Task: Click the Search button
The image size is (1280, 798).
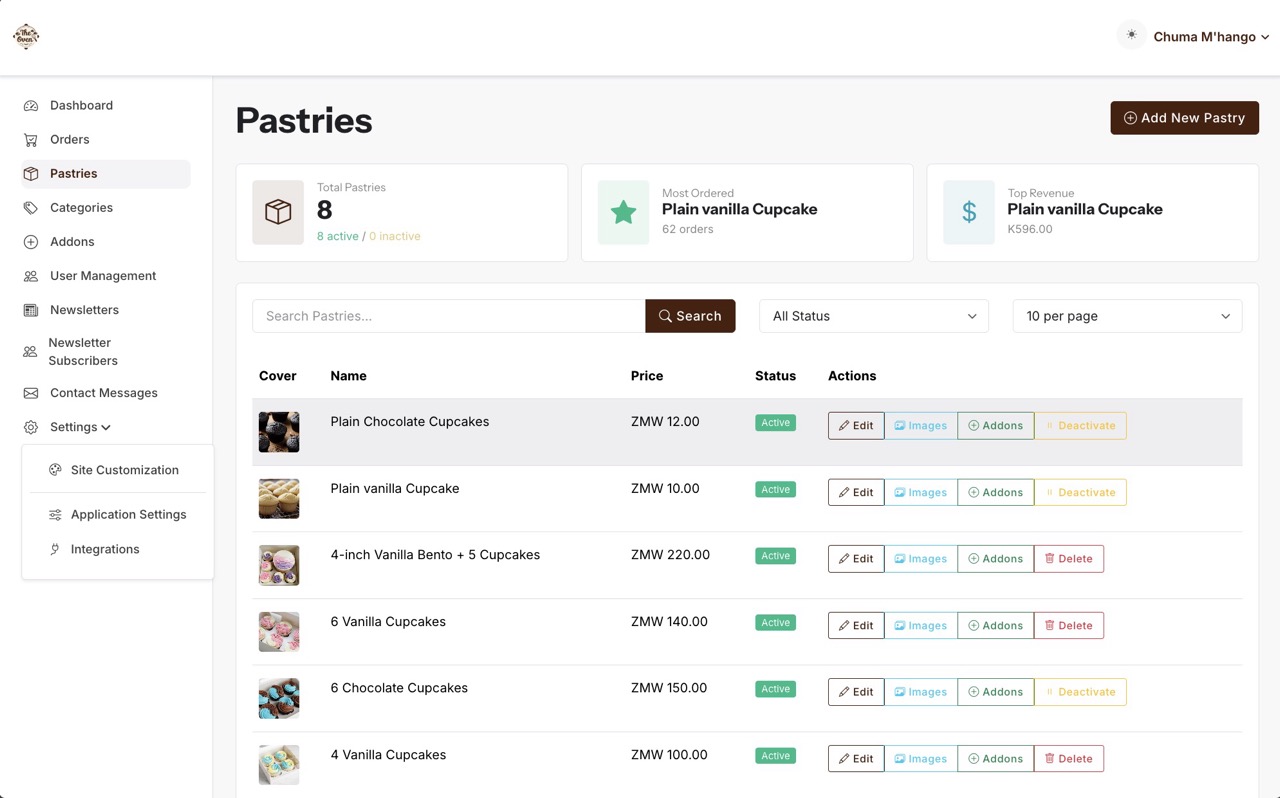Action: [x=690, y=316]
